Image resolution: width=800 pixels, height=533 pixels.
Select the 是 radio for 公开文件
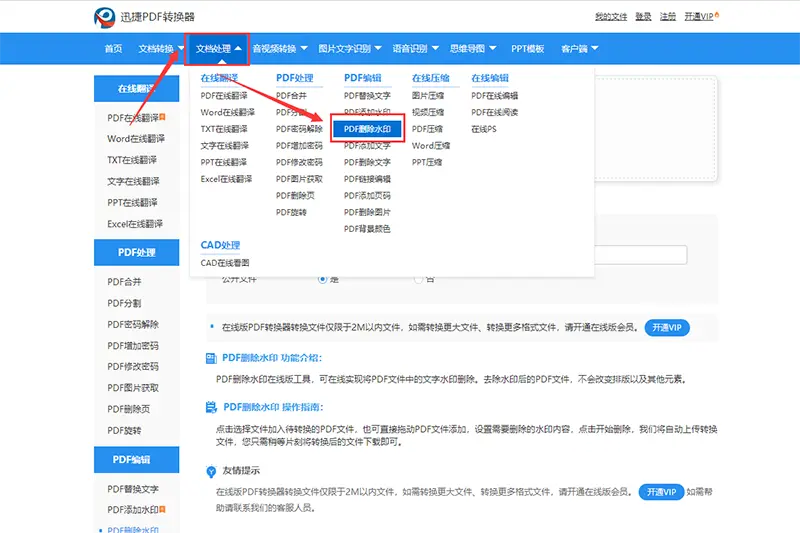[x=322, y=279]
